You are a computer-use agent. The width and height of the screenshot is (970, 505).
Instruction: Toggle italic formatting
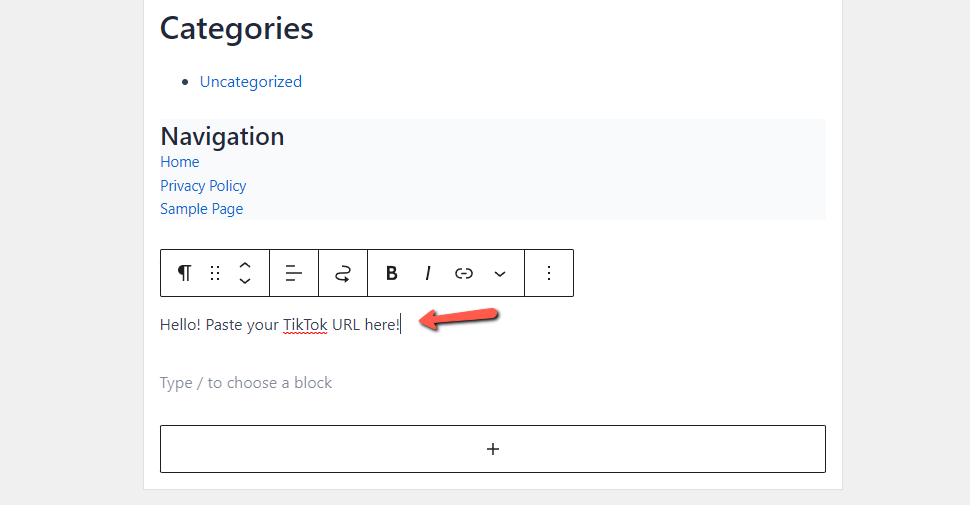click(x=428, y=273)
